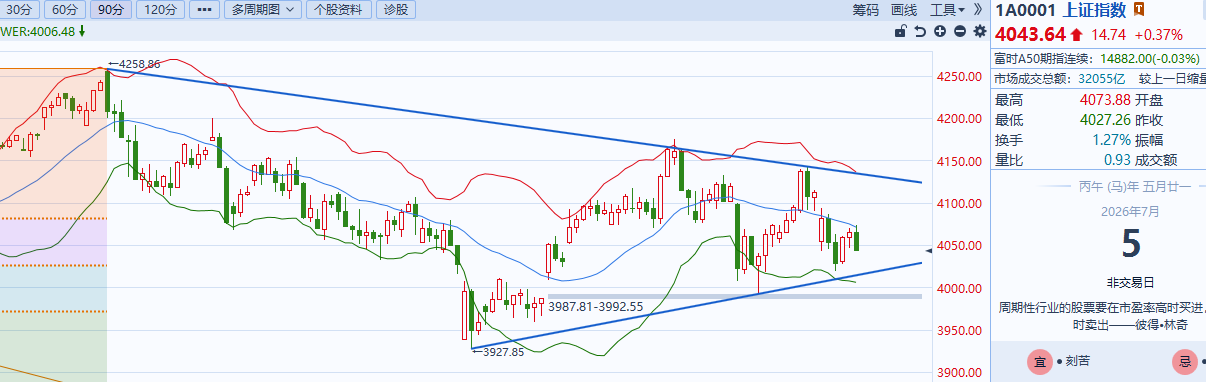The width and height of the screenshot is (1206, 382).
Task: Click the undo arrow icon
Action: pos(920,31)
